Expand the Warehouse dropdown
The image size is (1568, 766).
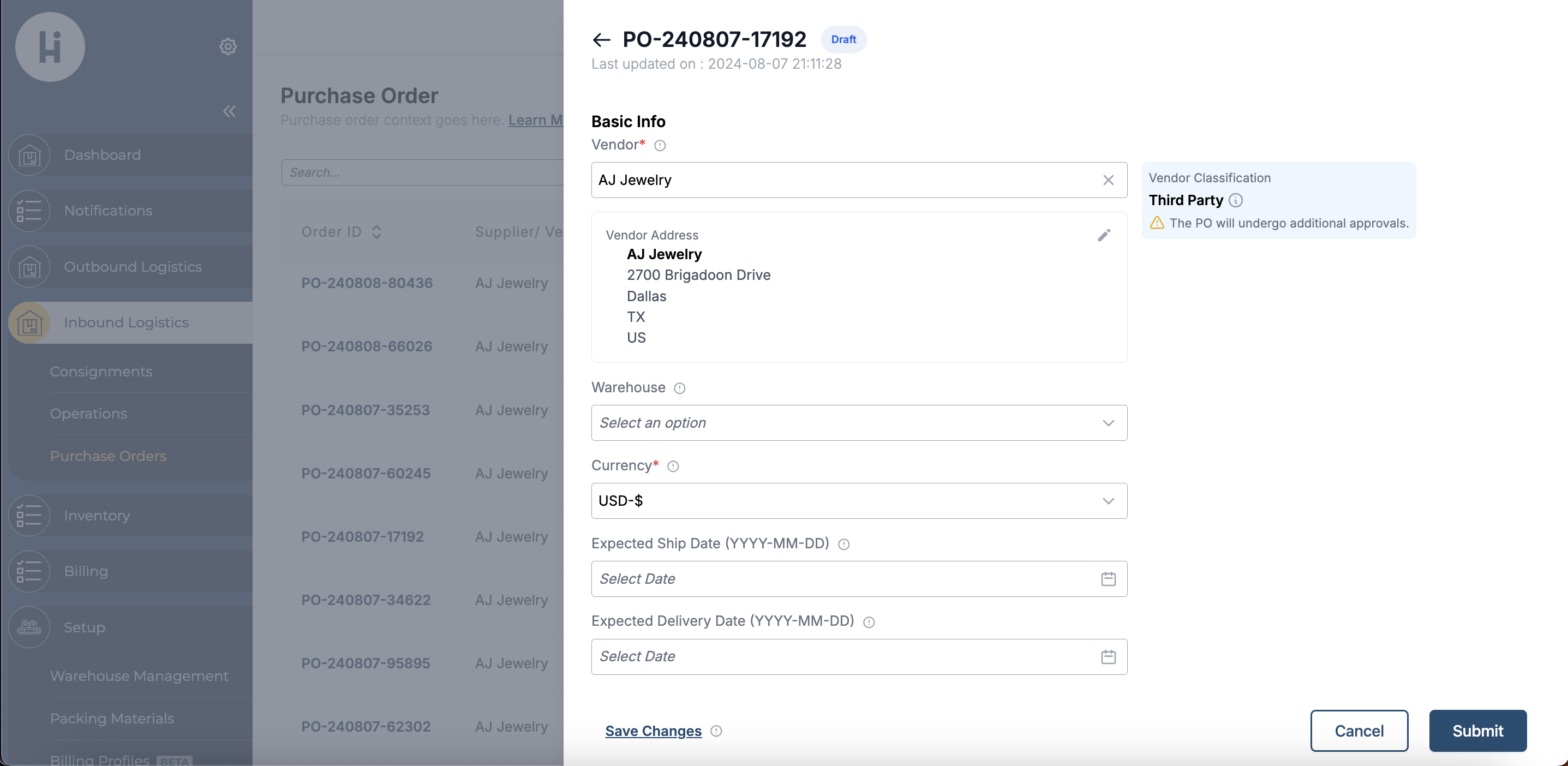858,423
